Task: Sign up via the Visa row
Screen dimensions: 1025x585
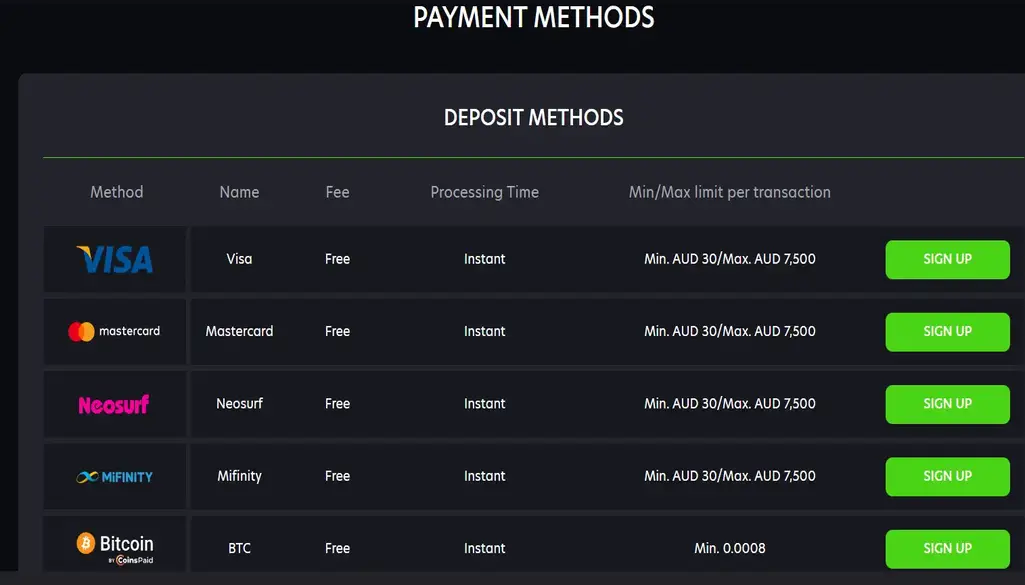Action: pos(947,259)
